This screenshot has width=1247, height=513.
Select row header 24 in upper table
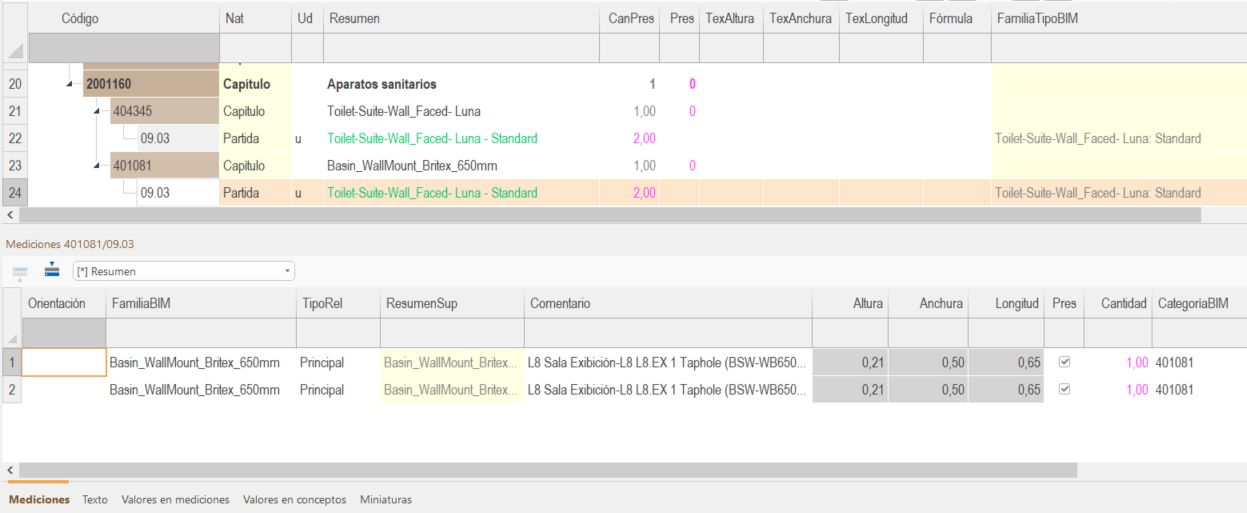(14, 193)
